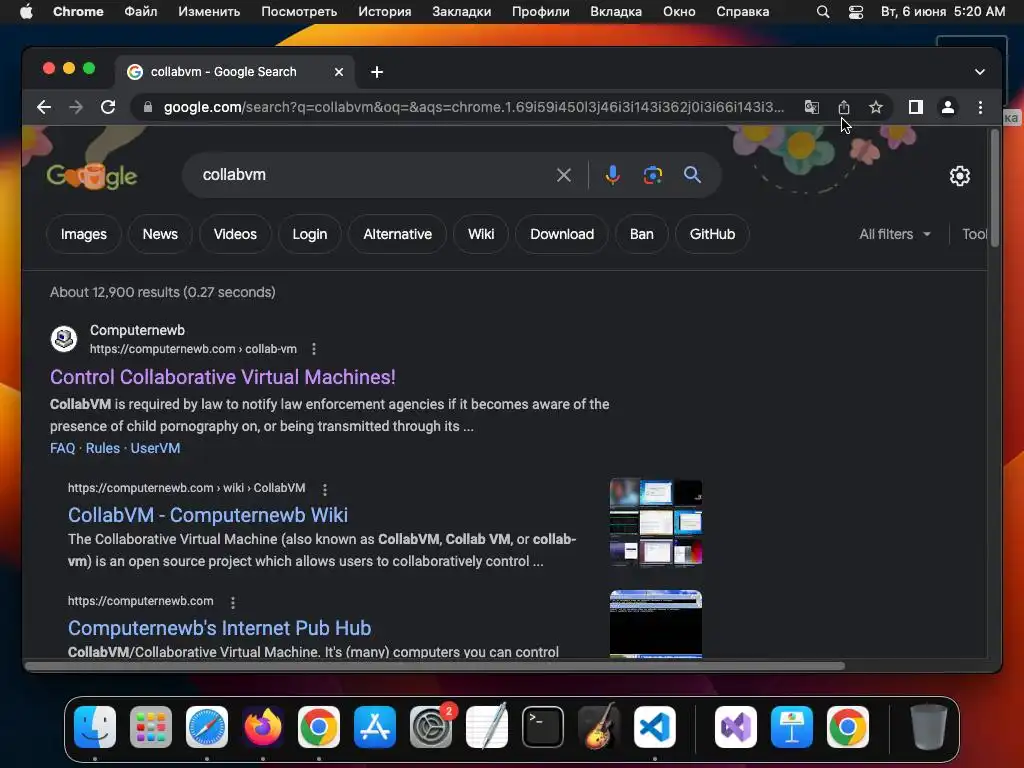Open options for computernewb.com collab-vm result
Image resolution: width=1024 pixels, height=768 pixels.
coord(314,349)
